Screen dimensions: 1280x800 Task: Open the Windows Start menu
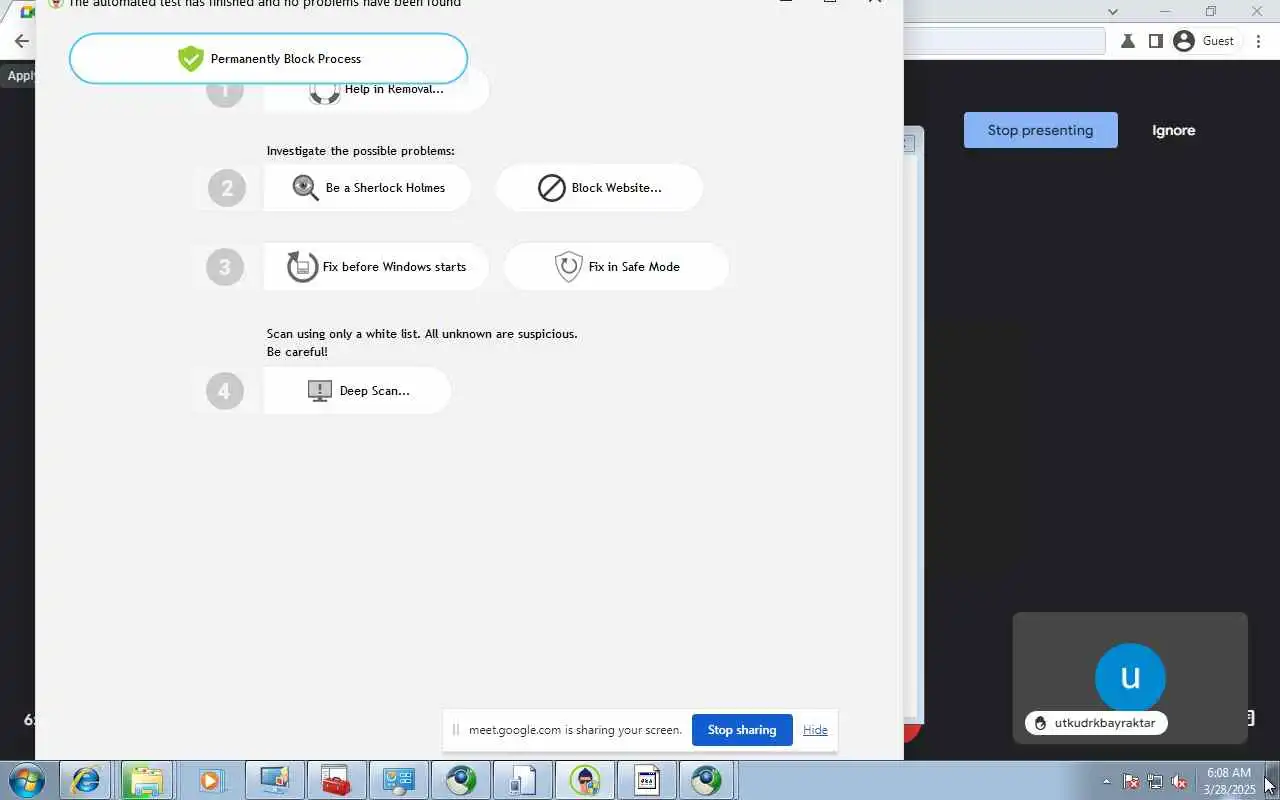click(x=26, y=780)
